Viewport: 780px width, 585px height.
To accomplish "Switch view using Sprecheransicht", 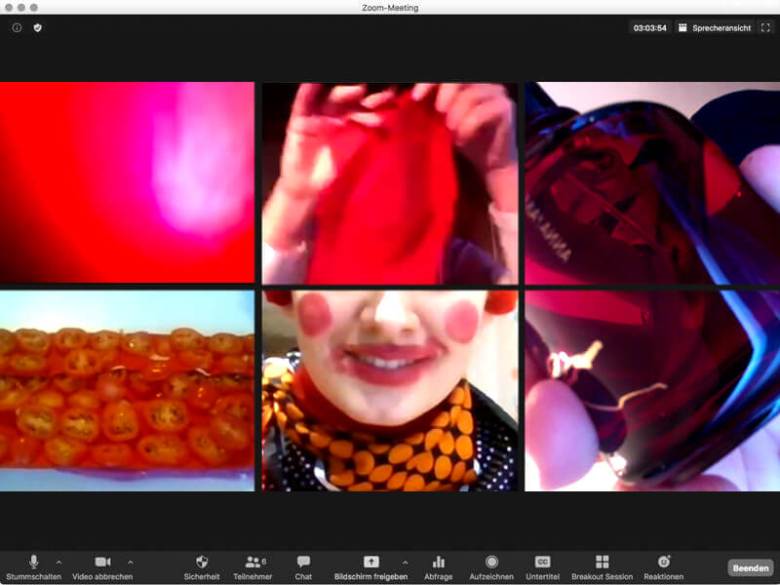I will pos(714,28).
